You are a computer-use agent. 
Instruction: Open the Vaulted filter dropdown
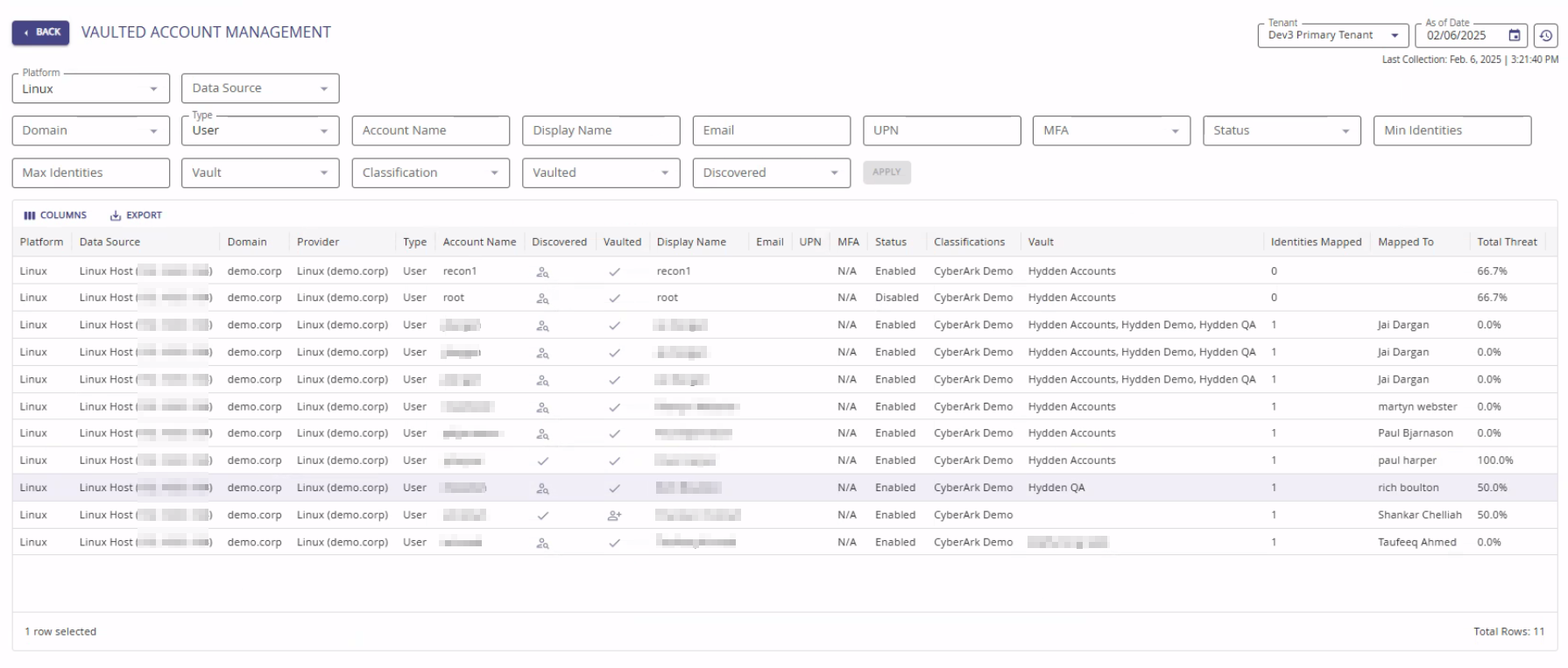[601, 172]
